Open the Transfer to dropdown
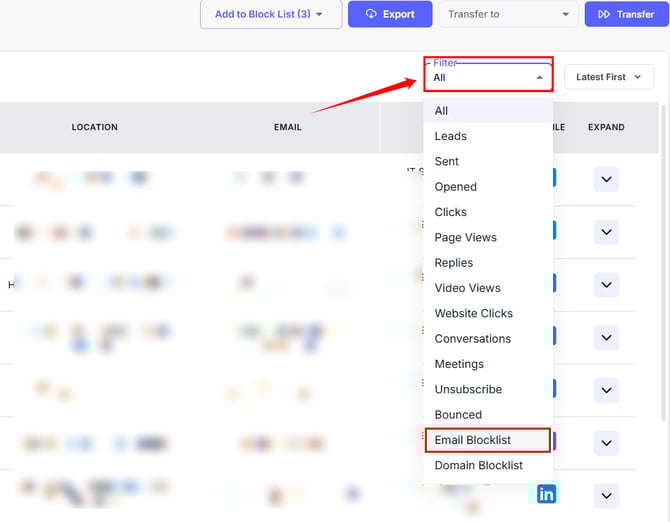670x522 pixels. coord(508,14)
